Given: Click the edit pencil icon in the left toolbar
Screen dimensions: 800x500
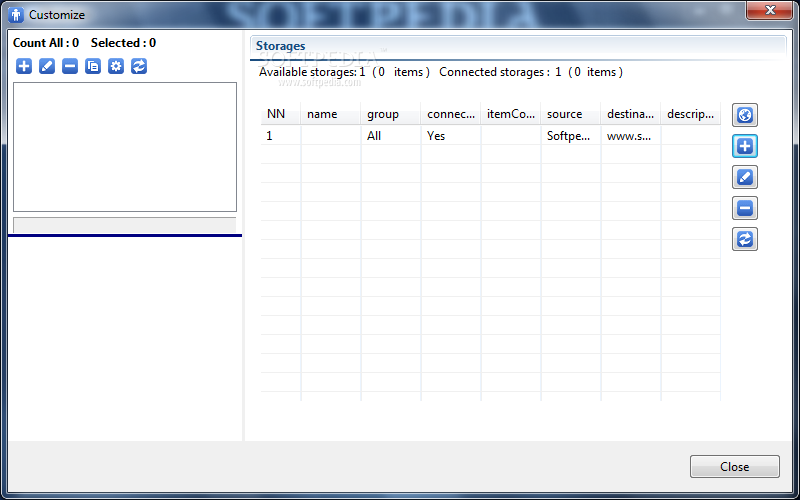Looking at the screenshot, I should (x=47, y=66).
